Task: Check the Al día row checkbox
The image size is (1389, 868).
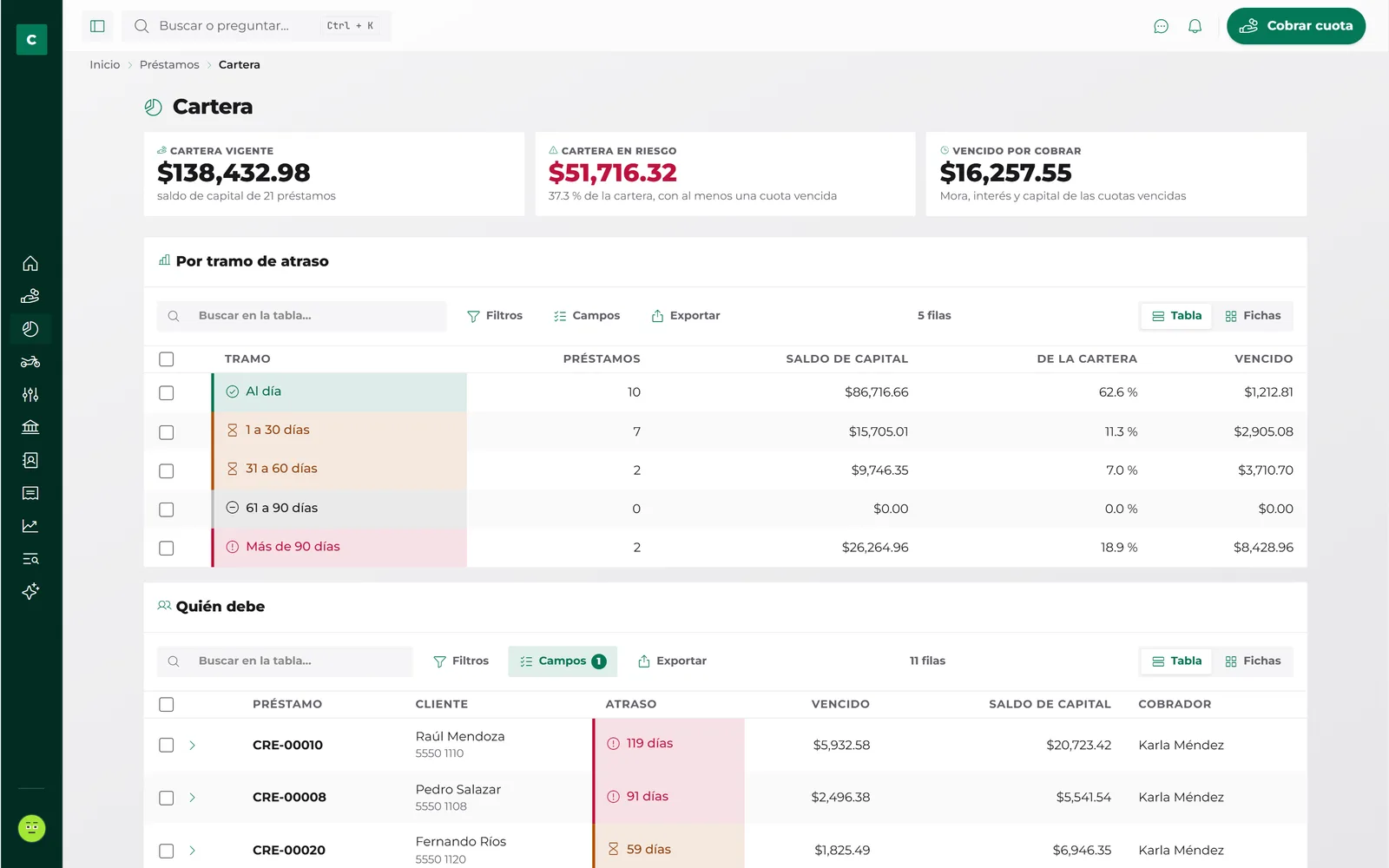Action: pos(167,393)
